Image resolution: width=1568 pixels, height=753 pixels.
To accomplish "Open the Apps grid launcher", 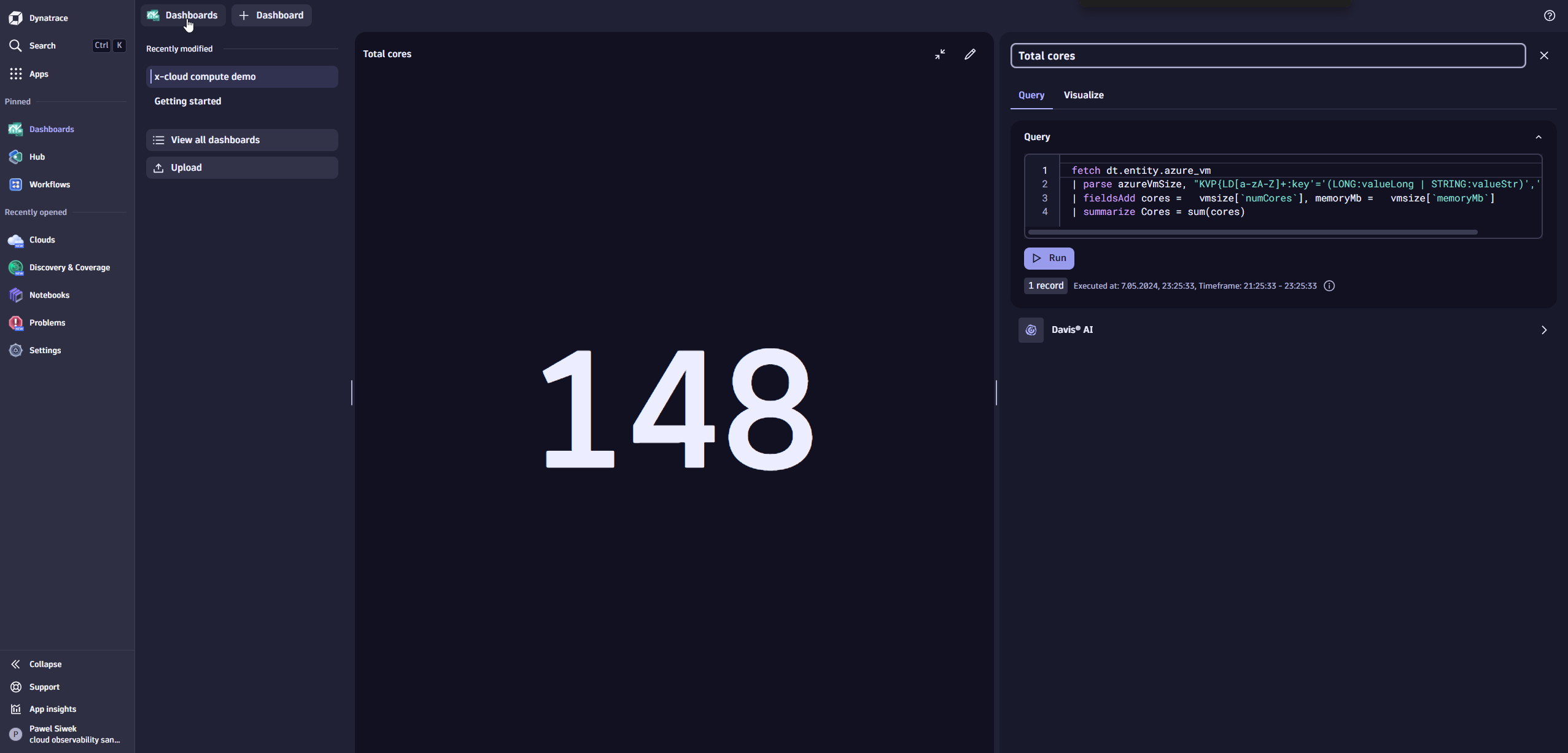I will pyautogui.click(x=38, y=74).
